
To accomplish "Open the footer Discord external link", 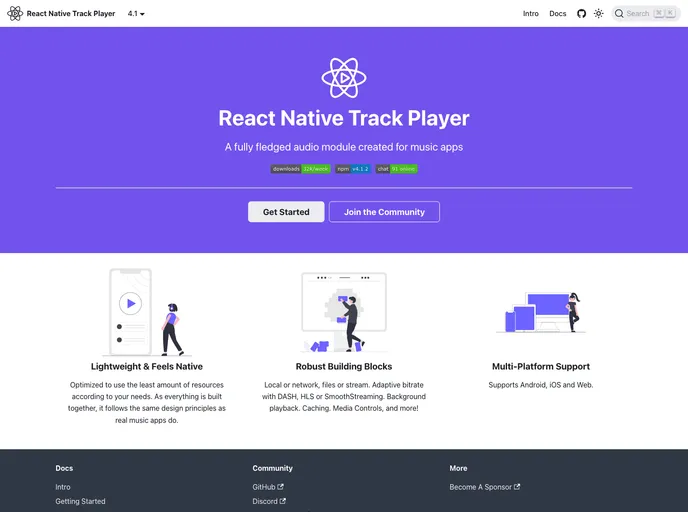I will click(x=269, y=501).
